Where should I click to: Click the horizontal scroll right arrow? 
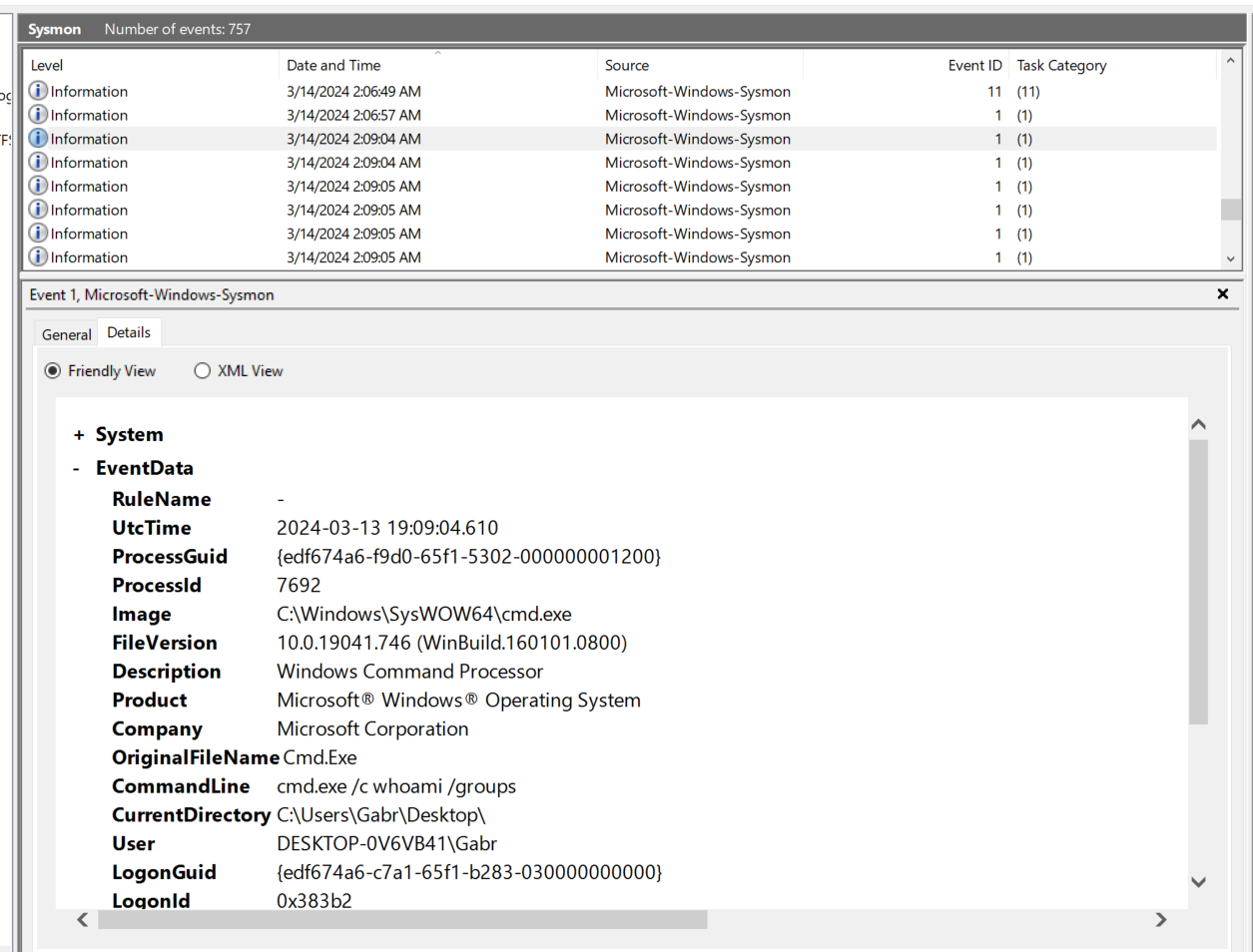point(1161,920)
